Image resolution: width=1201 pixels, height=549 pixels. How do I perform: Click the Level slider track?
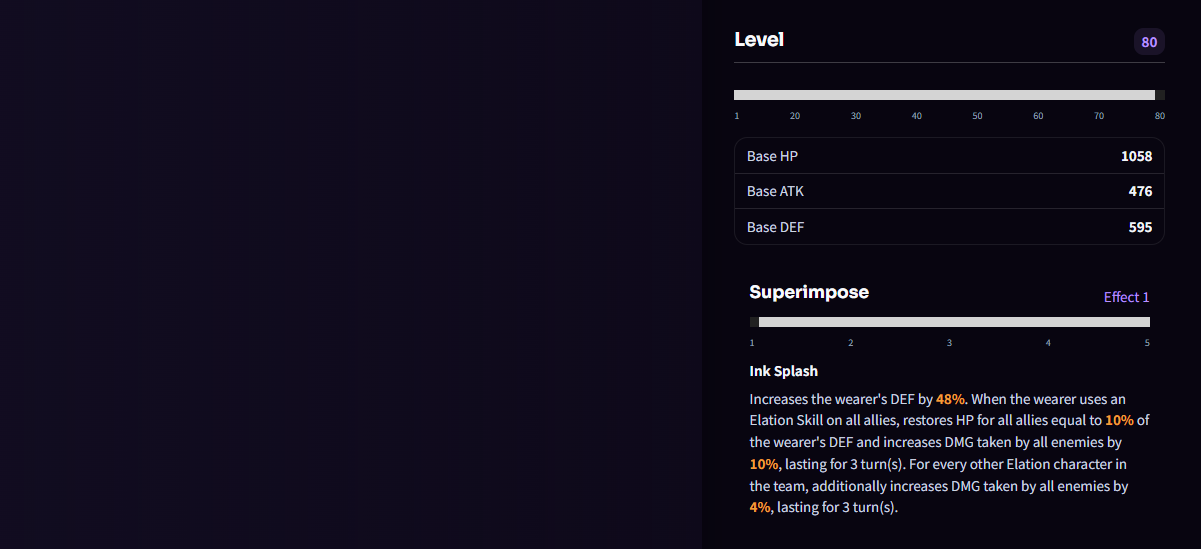(949, 95)
